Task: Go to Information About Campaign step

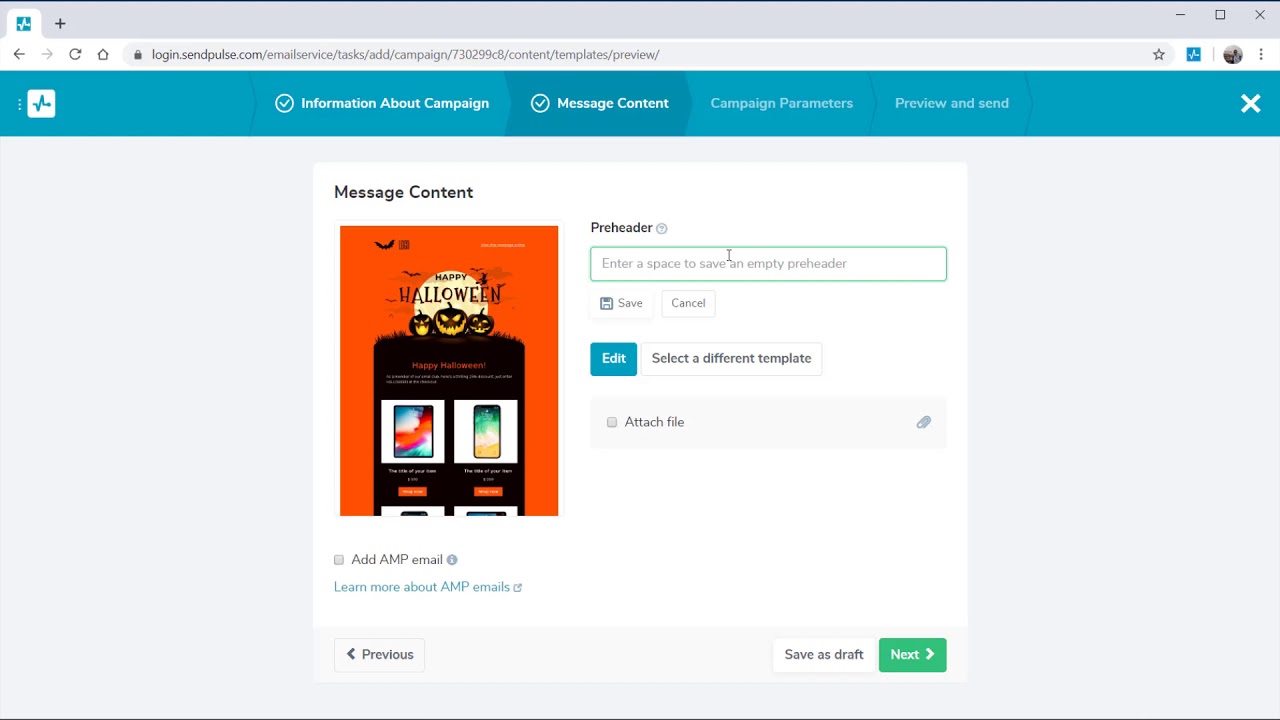Action: click(382, 103)
